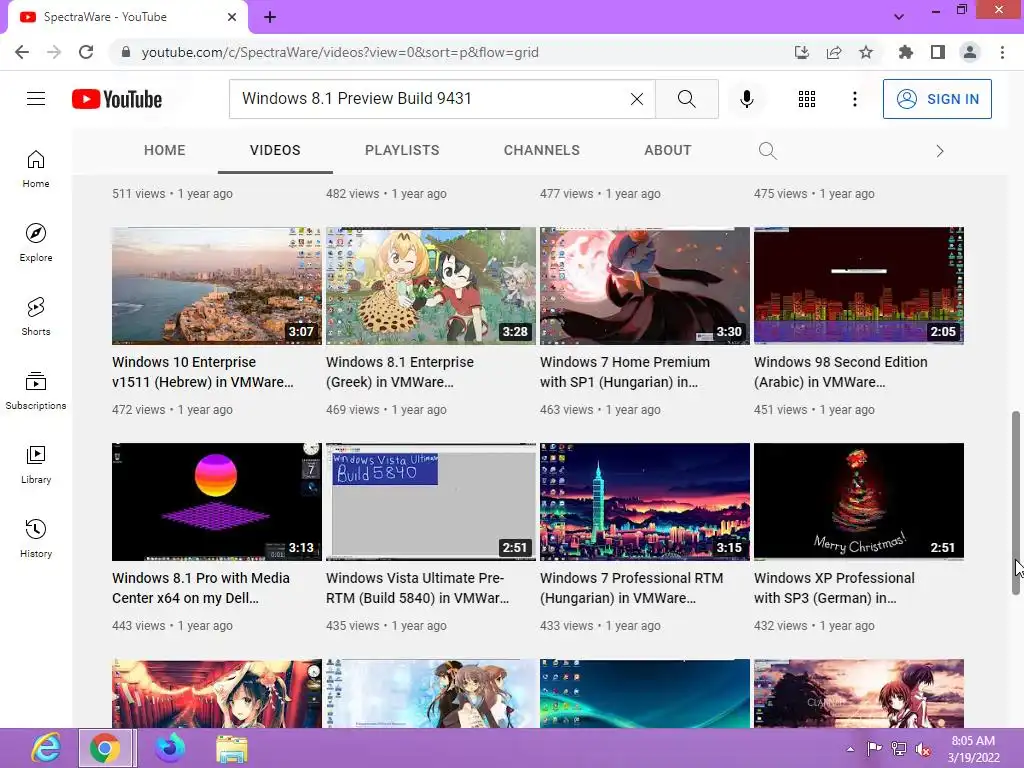Reload the current page

(86, 52)
